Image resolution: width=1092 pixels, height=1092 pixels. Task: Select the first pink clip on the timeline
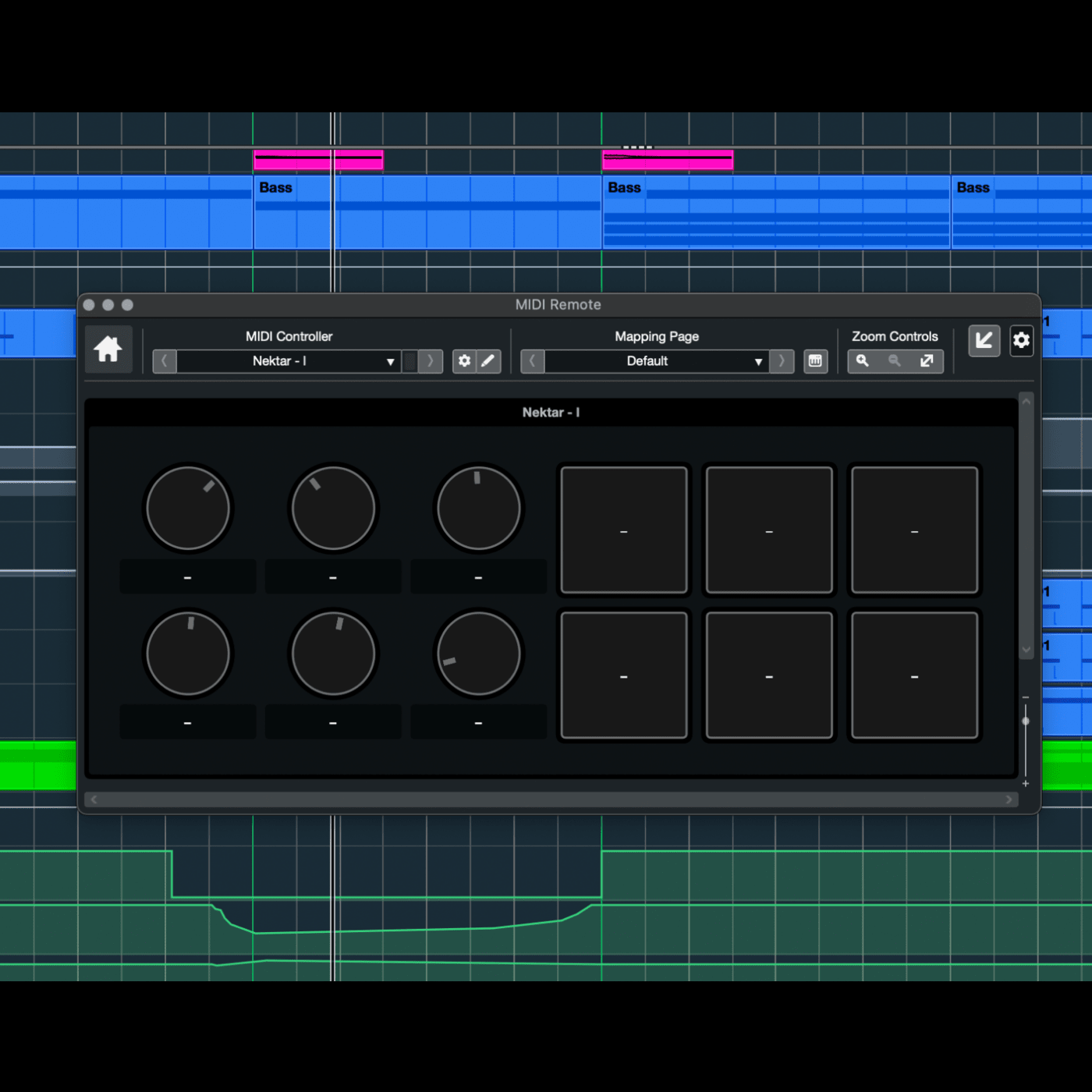point(318,160)
